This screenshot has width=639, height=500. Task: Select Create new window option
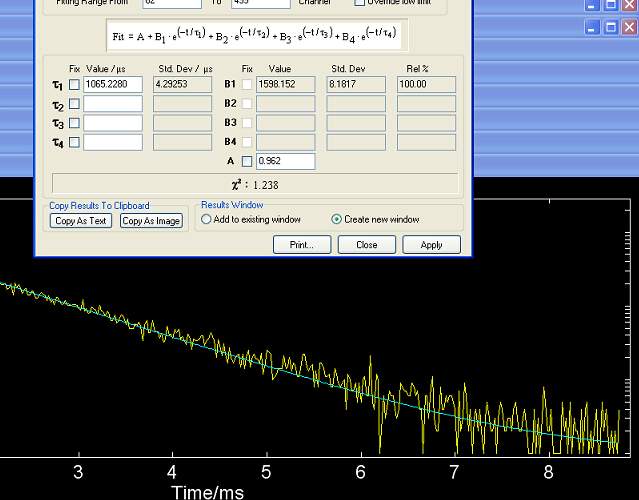336,219
